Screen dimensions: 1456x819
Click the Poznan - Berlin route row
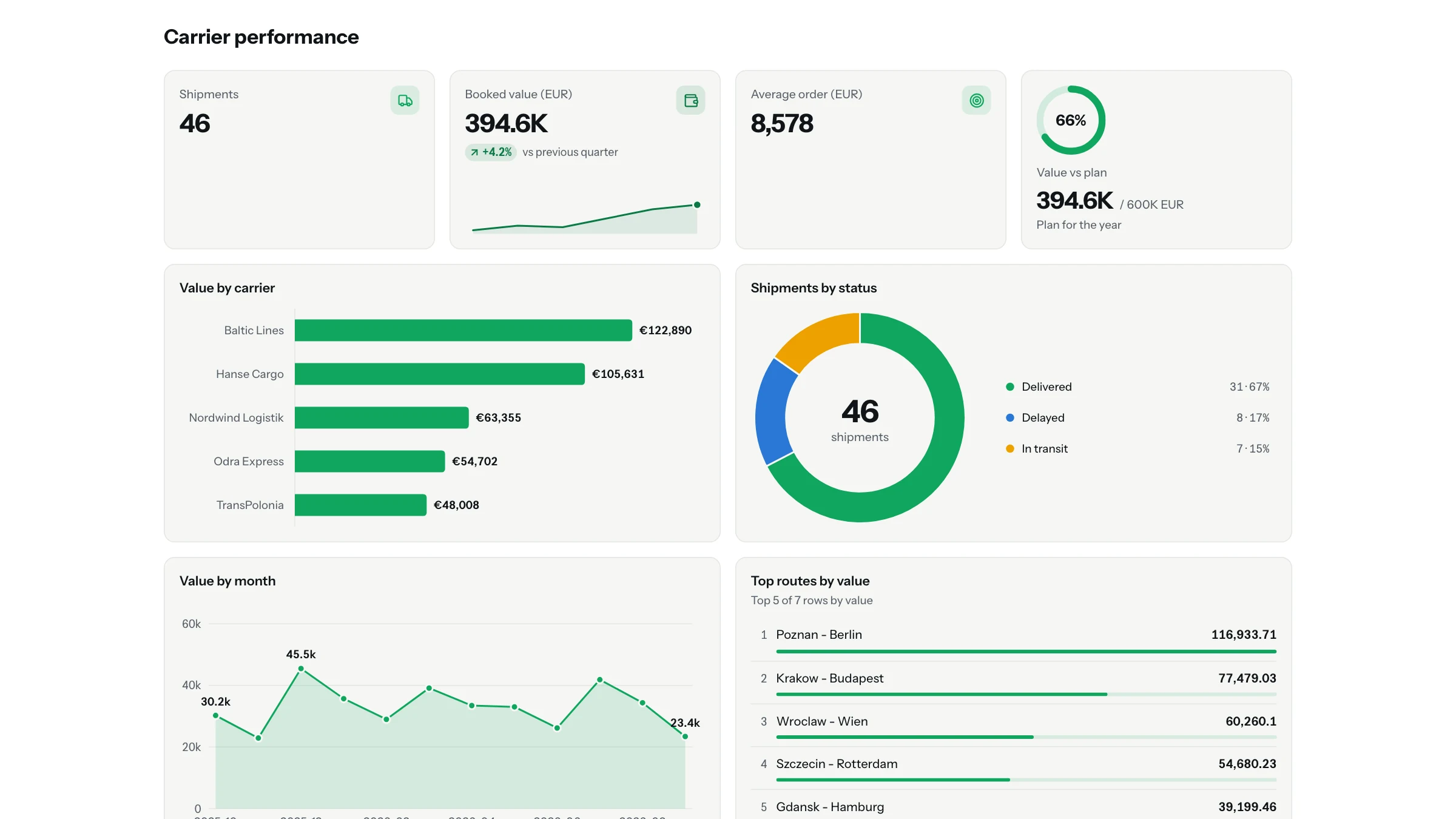pos(1014,640)
